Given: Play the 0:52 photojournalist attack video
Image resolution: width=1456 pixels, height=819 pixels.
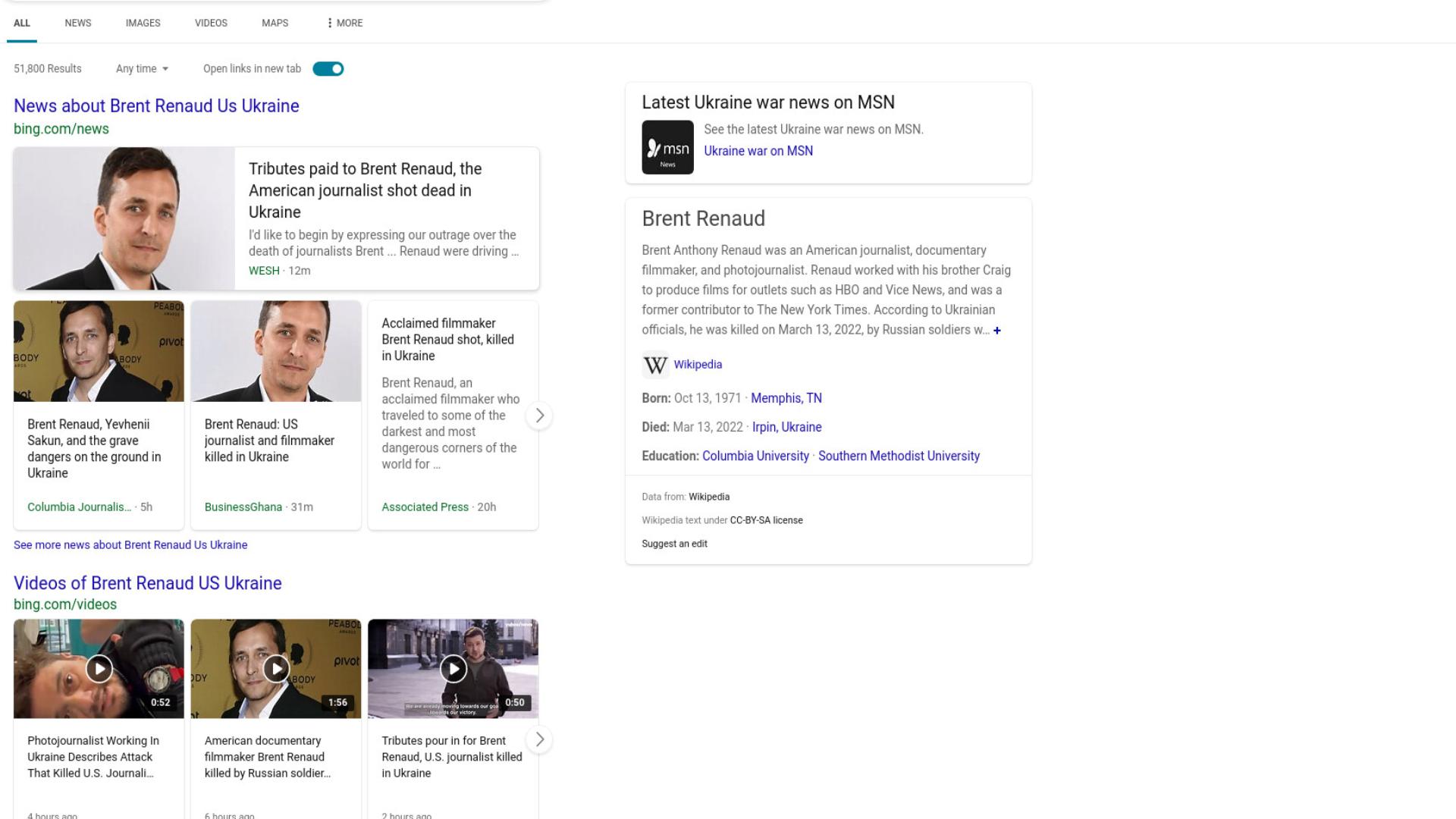Looking at the screenshot, I should point(99,669).
